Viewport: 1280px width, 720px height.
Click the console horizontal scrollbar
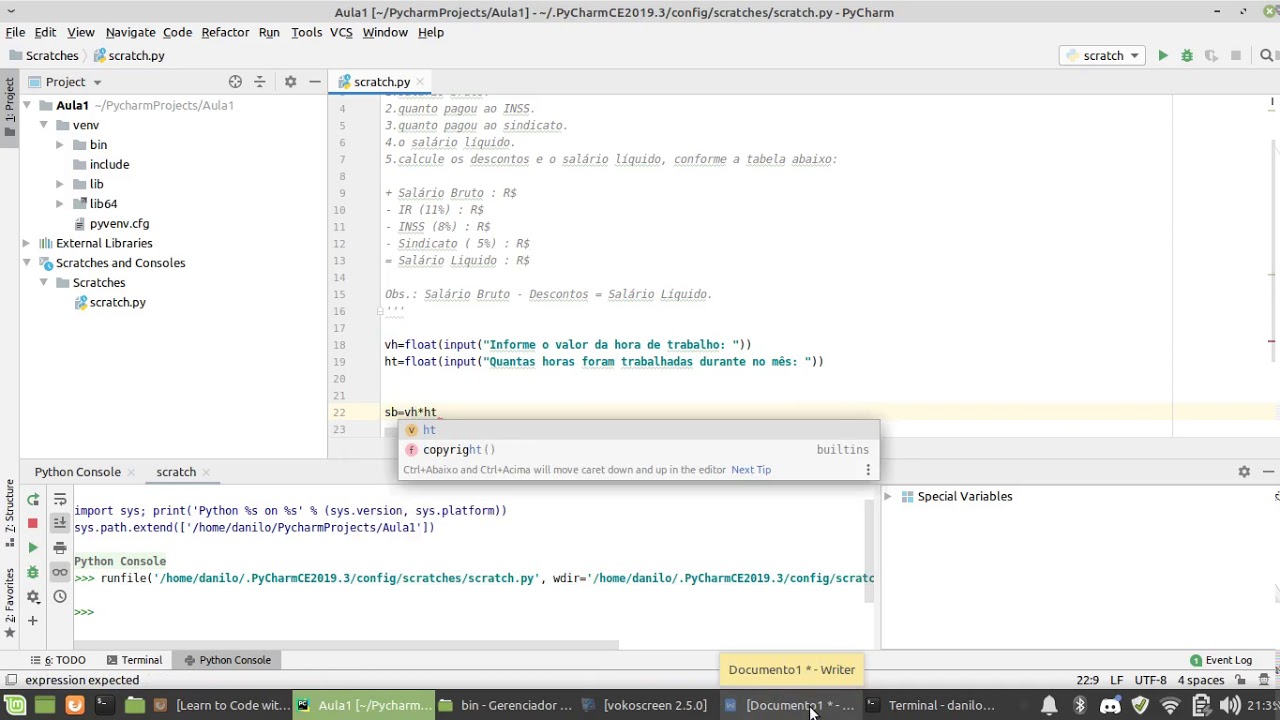pos(346,645)
